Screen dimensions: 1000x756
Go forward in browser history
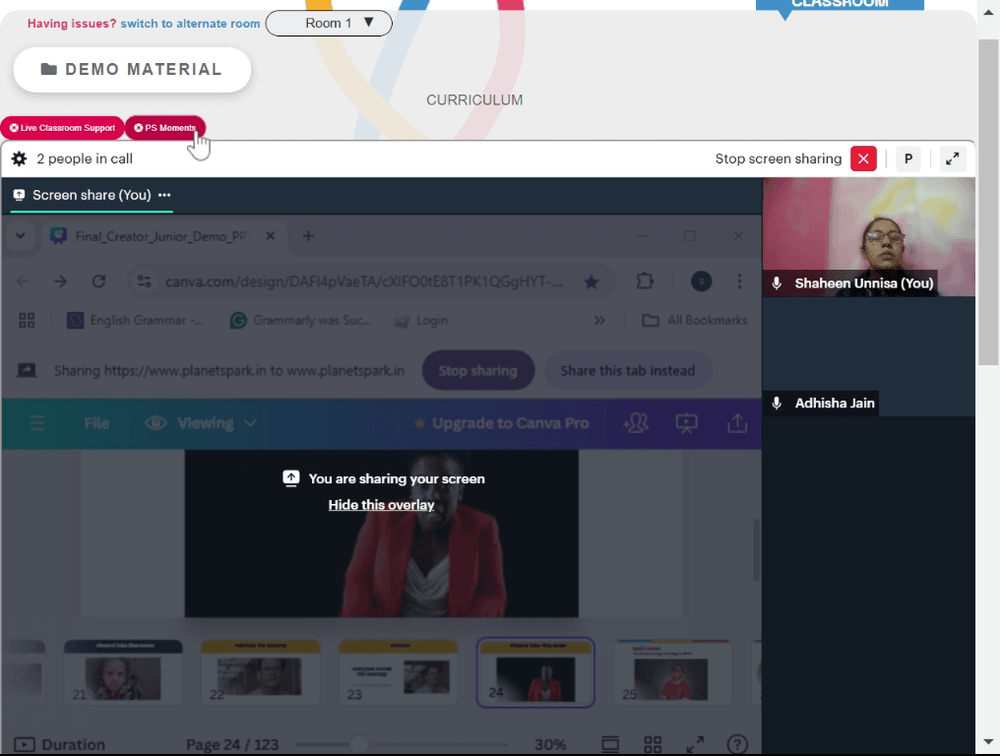tap(61, 281)
